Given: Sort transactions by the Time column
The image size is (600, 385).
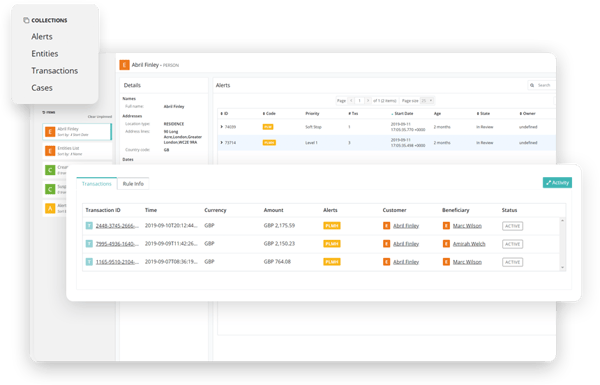Looking at the screenshot, I should (x=151, y=210).
